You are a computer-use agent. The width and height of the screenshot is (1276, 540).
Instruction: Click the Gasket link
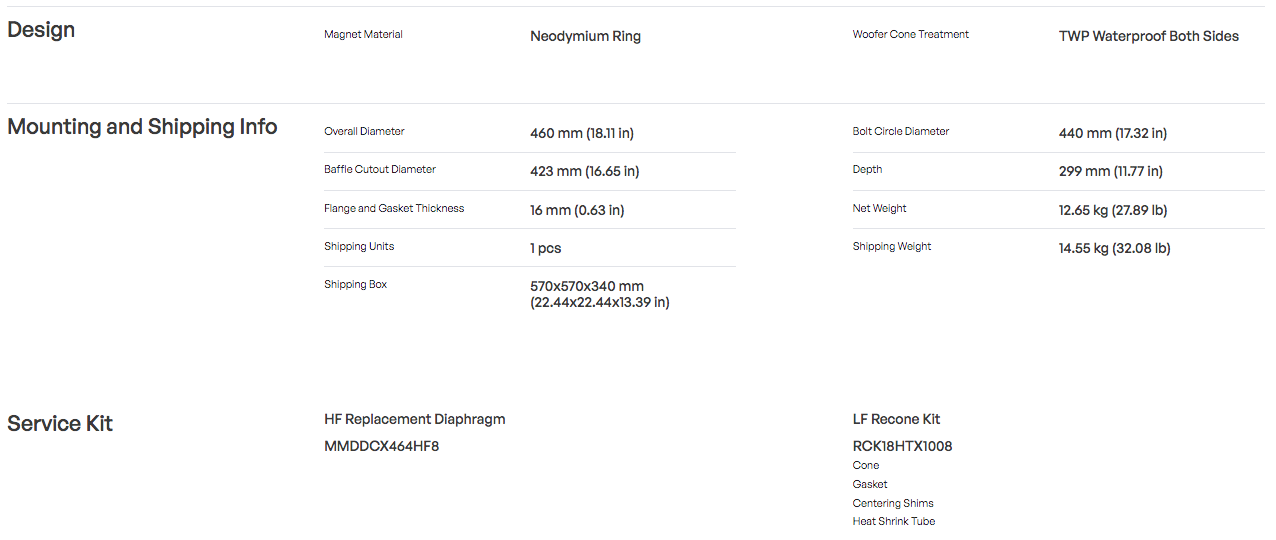870,484
